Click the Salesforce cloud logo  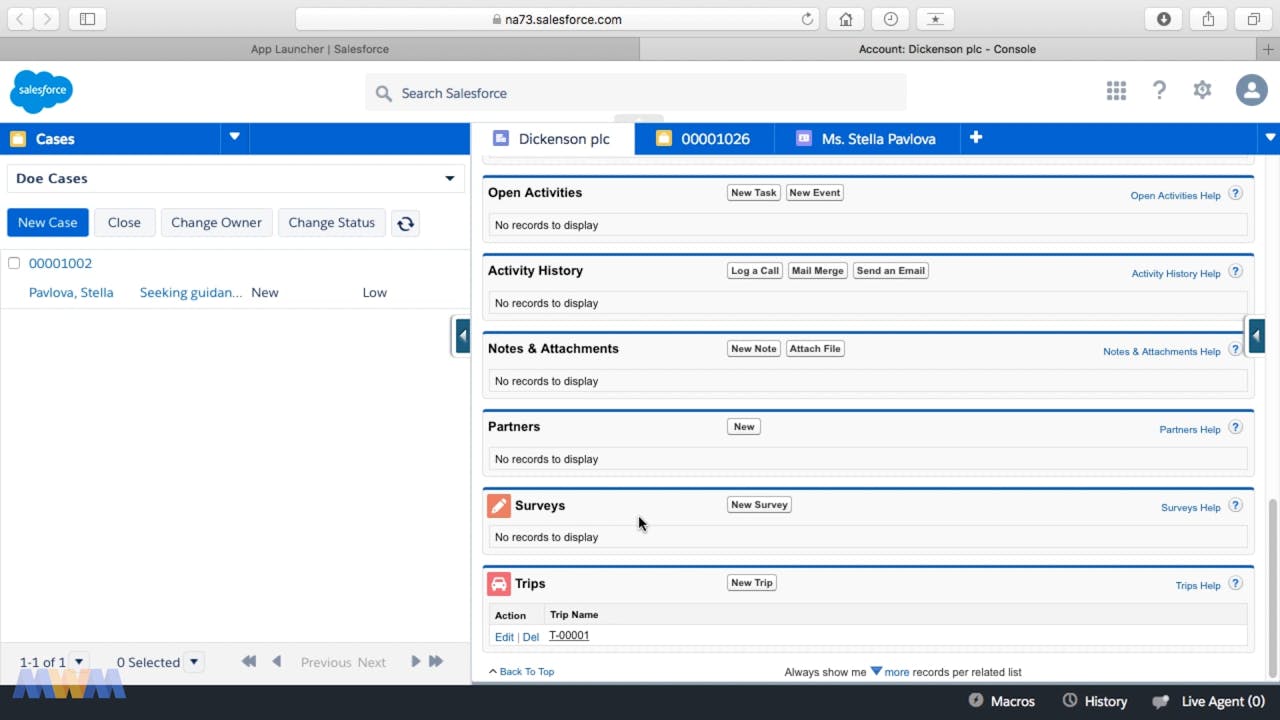tap(41, 92)
